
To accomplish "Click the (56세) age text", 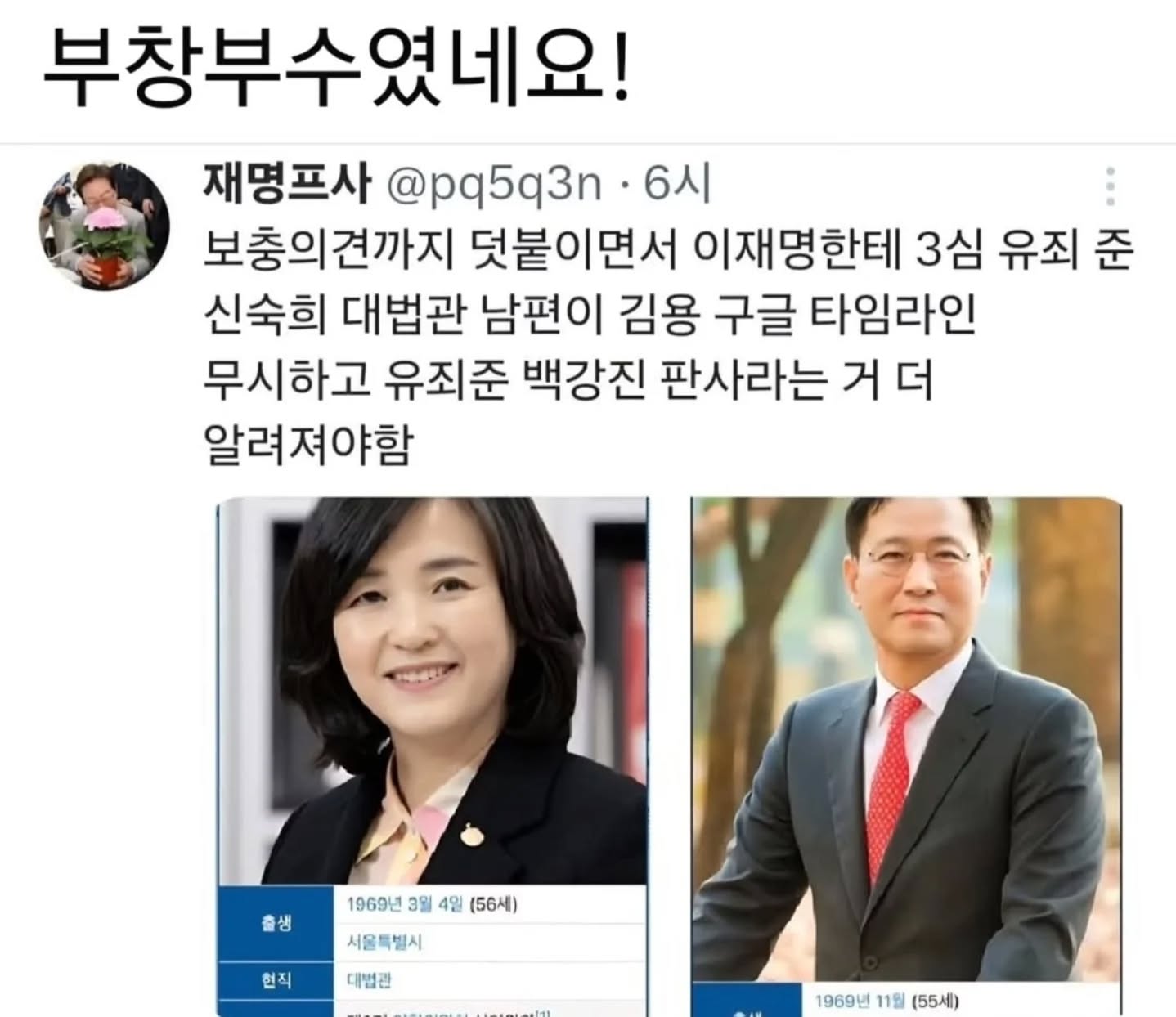I will (493, 904).
